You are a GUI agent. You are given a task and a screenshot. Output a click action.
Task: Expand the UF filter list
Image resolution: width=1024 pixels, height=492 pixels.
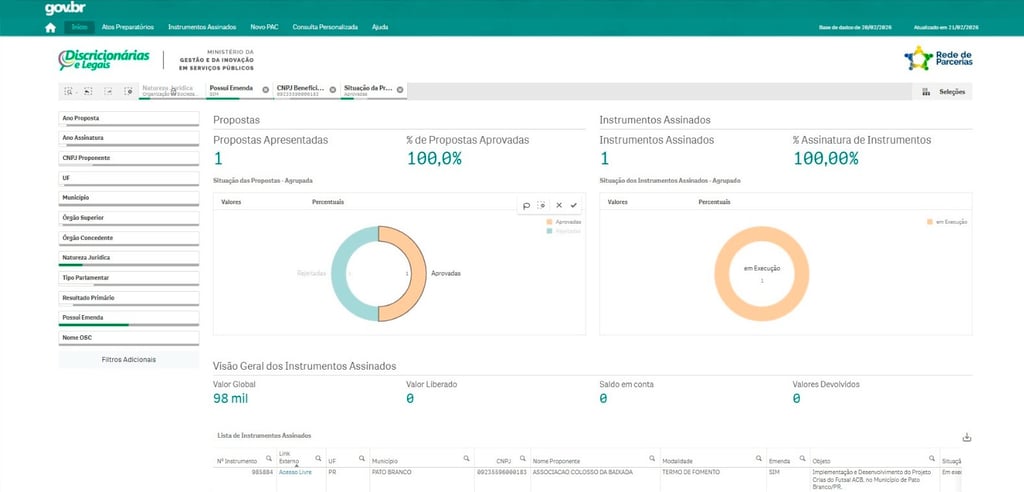(x=129, y=178)
